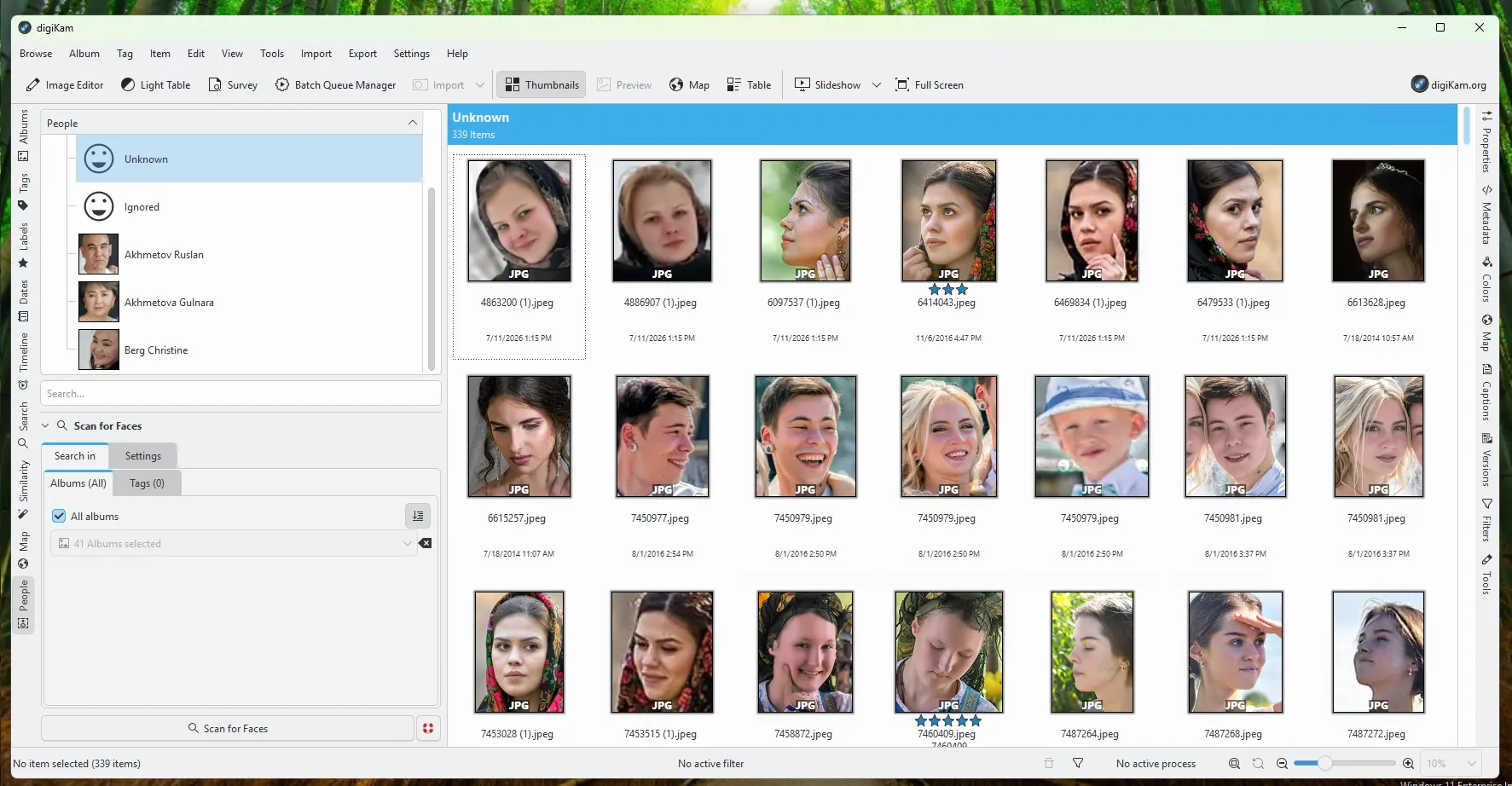Open the Image Editor tool
Viewport: 1512px width, 786px height.
pyautogui.click(x=65, y=84)
